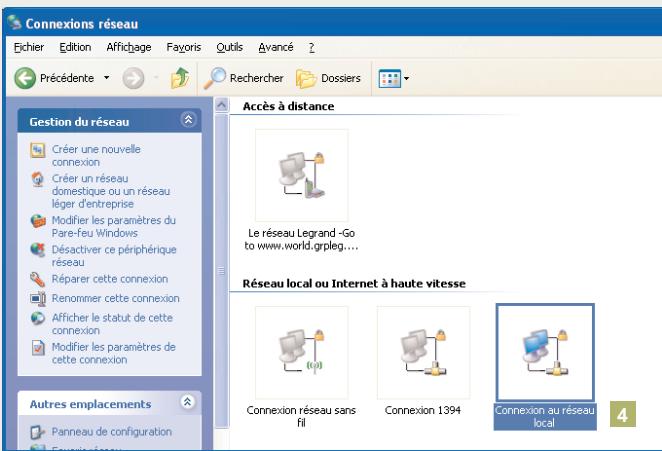Click Modifier les paramètres du Pare-feu Windows
Screen dimensions: 662x451
click(x=114, y=226)
